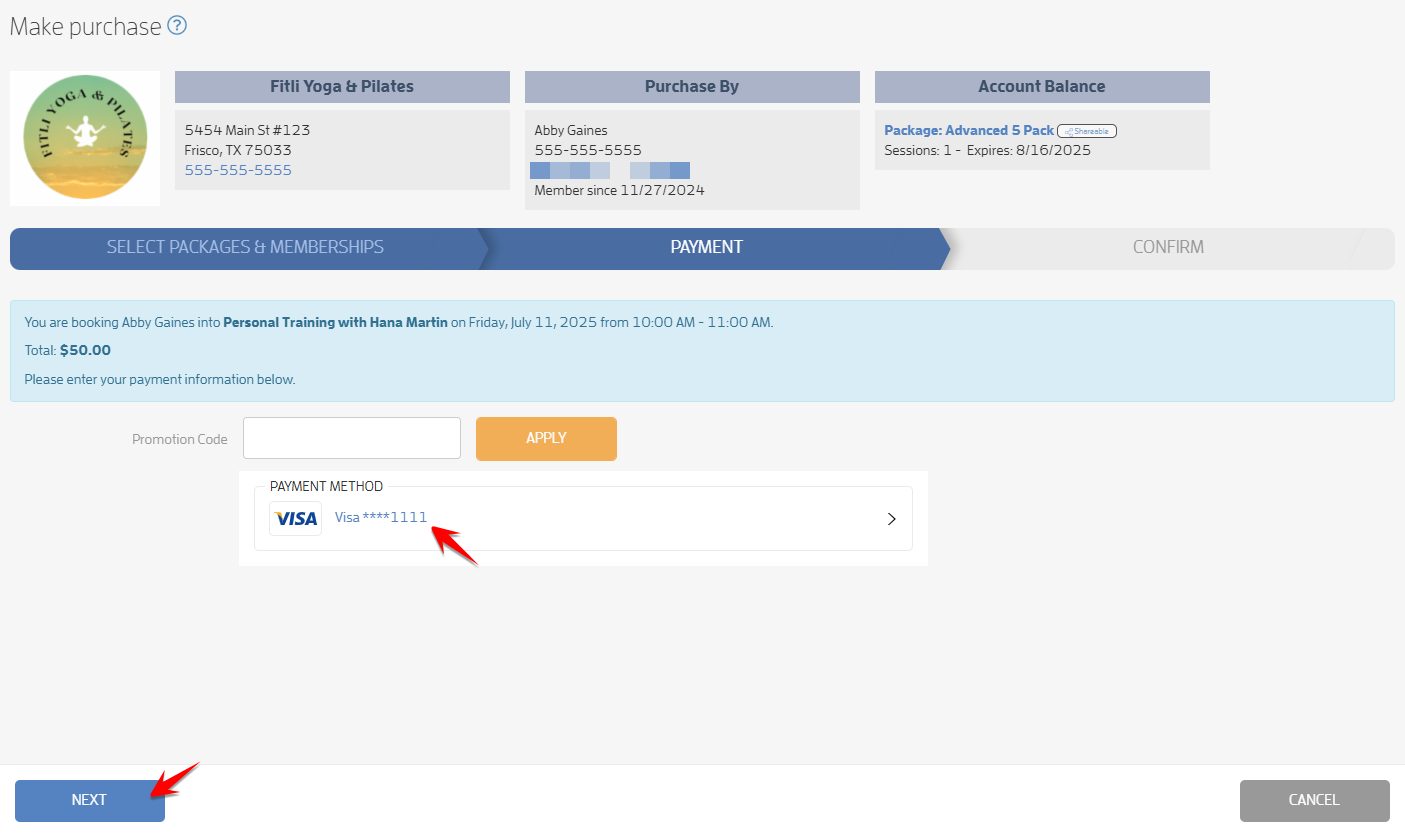This screenshot has width=1405, height=834.
Task: Click the $50.00 total amount
Action: tap(85, 351)
